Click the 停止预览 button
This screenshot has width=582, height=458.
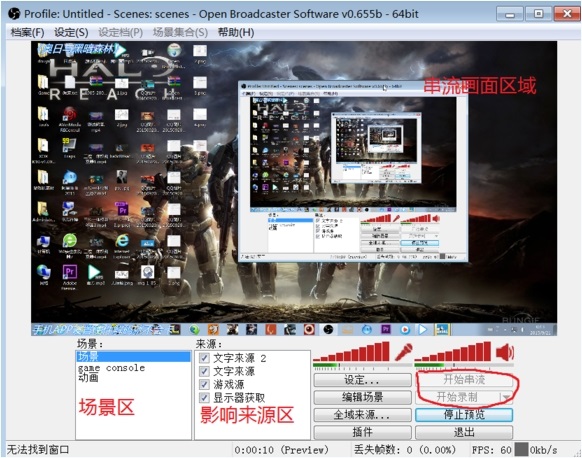464,415
